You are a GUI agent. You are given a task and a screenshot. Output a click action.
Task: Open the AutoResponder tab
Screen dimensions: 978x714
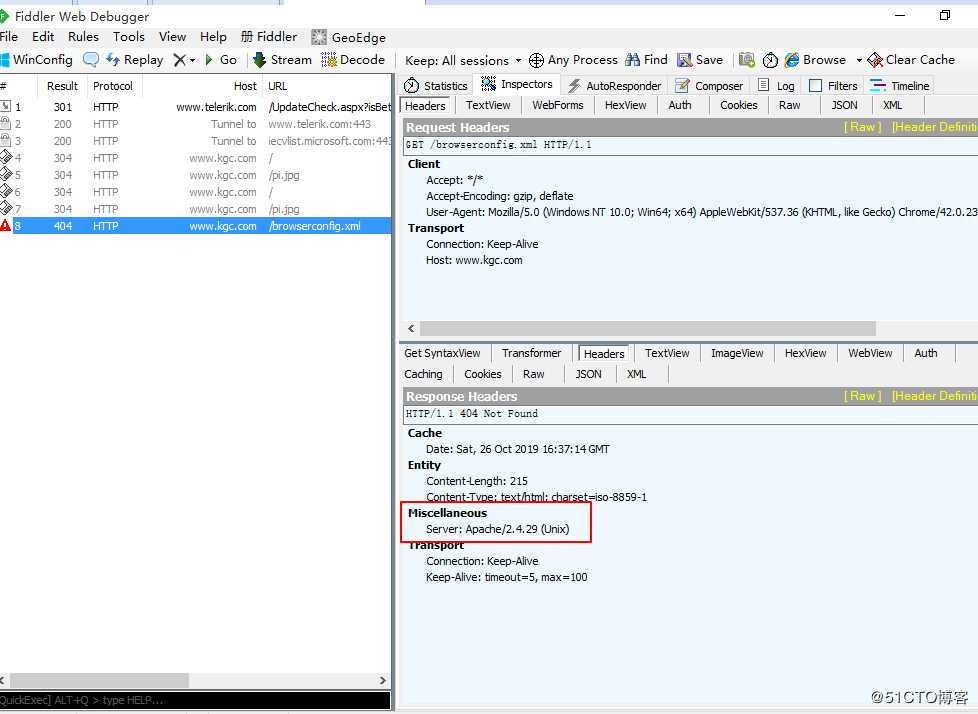click(x=614, y=85)
